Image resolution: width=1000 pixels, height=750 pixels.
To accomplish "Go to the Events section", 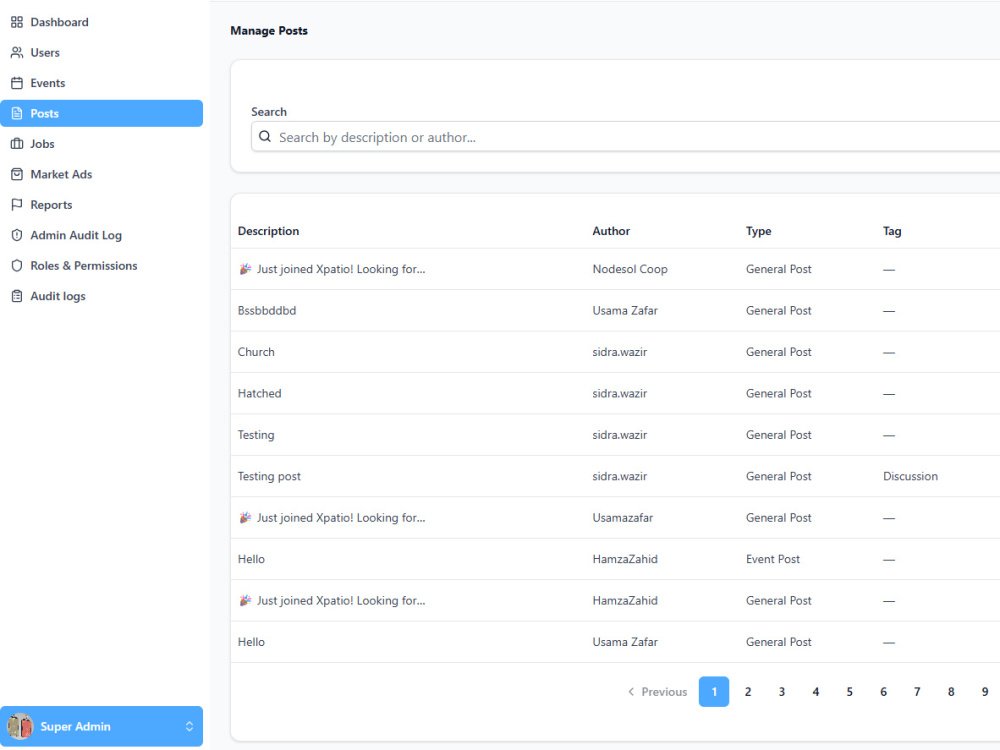I will 101,83.
